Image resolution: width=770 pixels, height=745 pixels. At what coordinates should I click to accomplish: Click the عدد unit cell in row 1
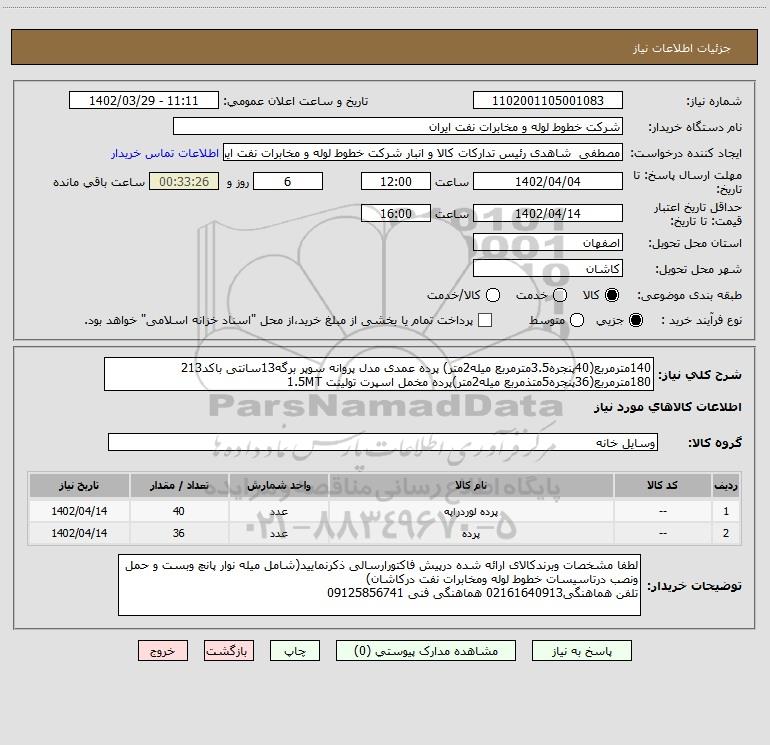click(278, 511)
